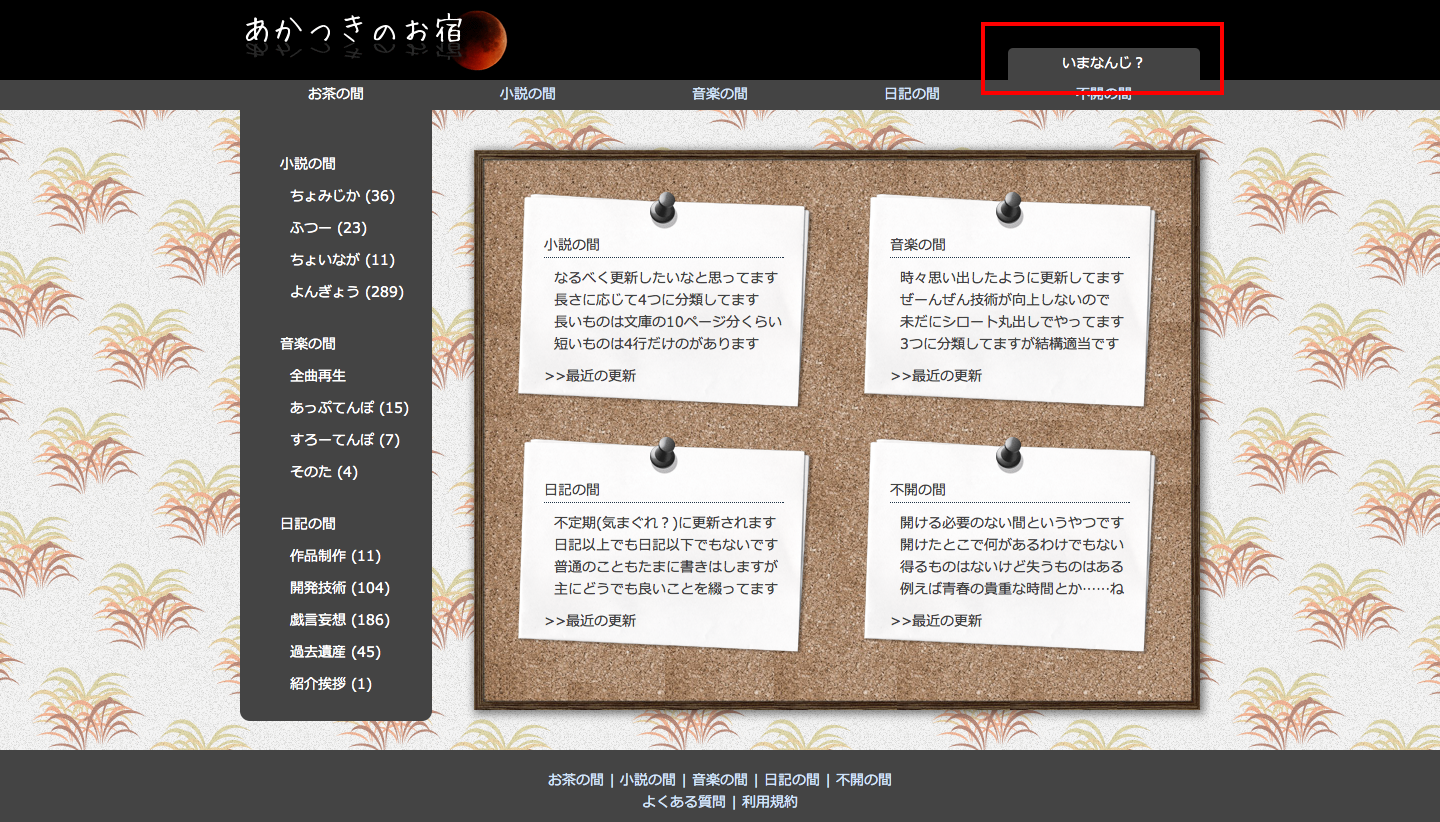Go to 日記の間 in the top navigation bar
Screen dimensions: 1440x822
tap(911, 94)
